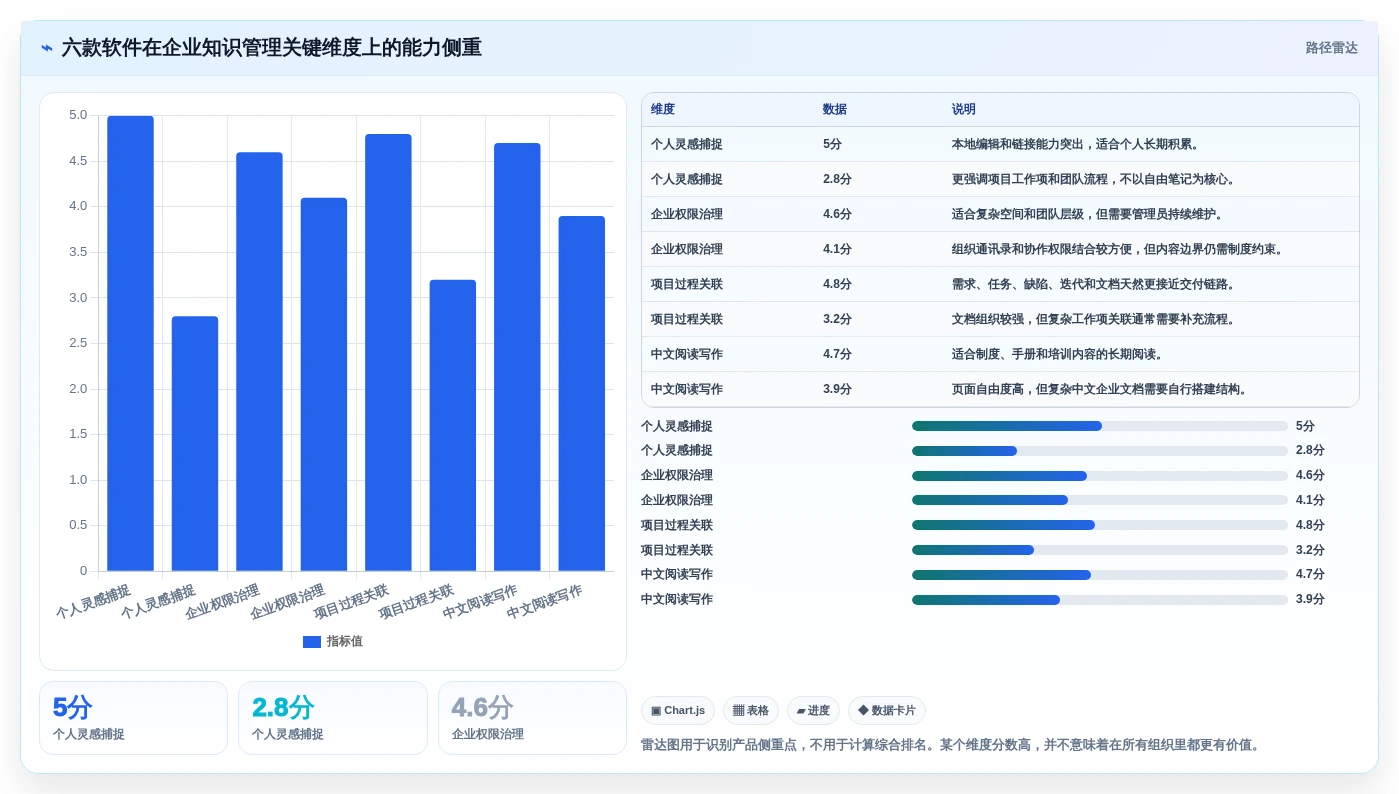Click the 表格 chip
Viewport: 1399px width, 794px height.
(751, 711)
